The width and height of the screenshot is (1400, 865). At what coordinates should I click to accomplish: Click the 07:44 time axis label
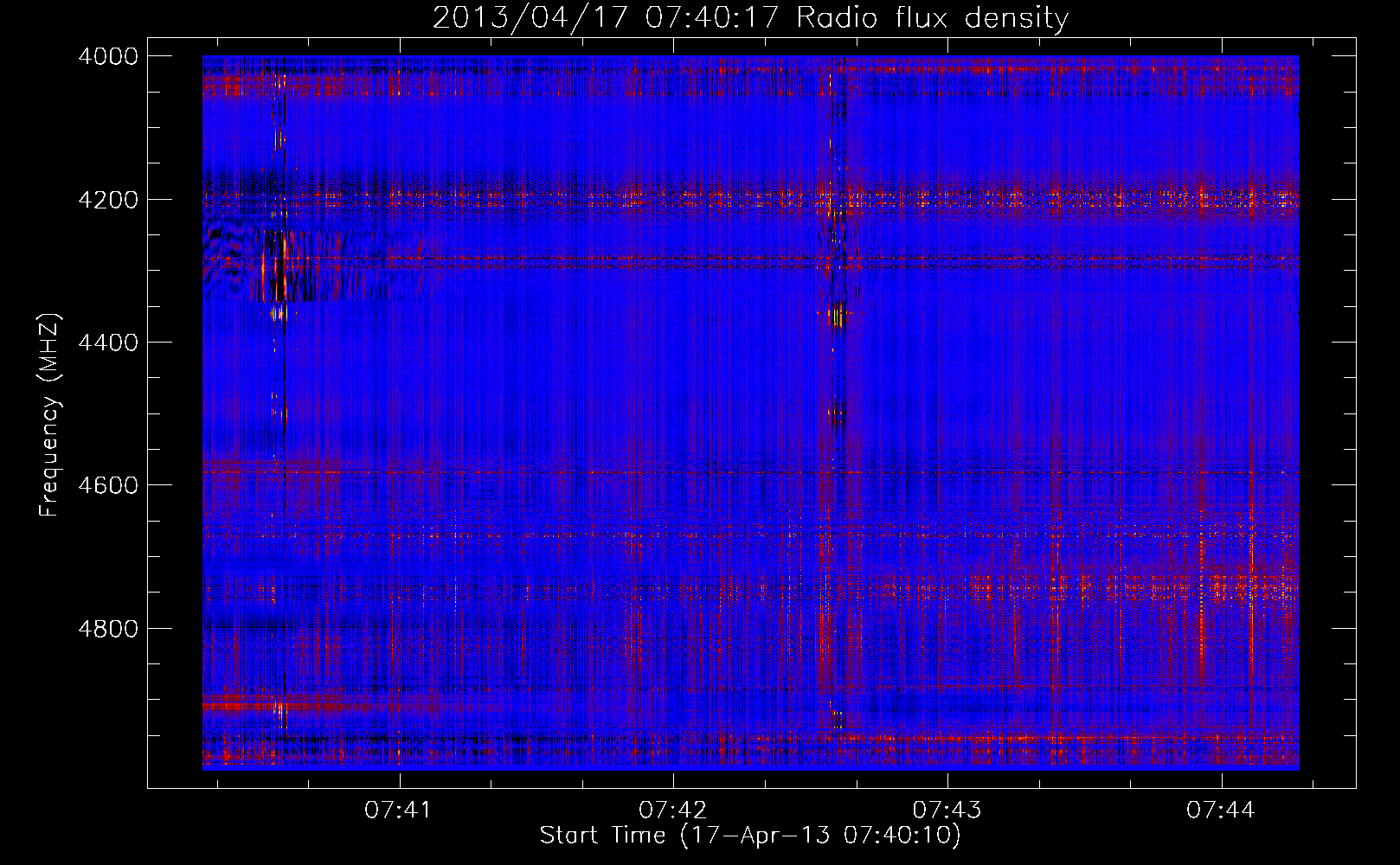tap(1221, 811)
